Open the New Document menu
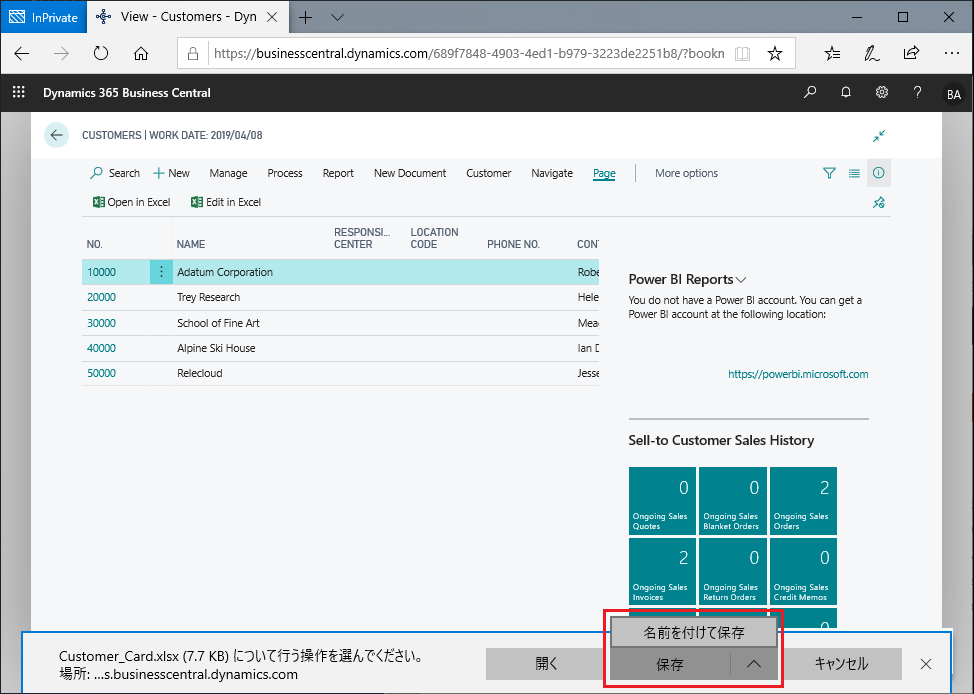 [410, 173]
